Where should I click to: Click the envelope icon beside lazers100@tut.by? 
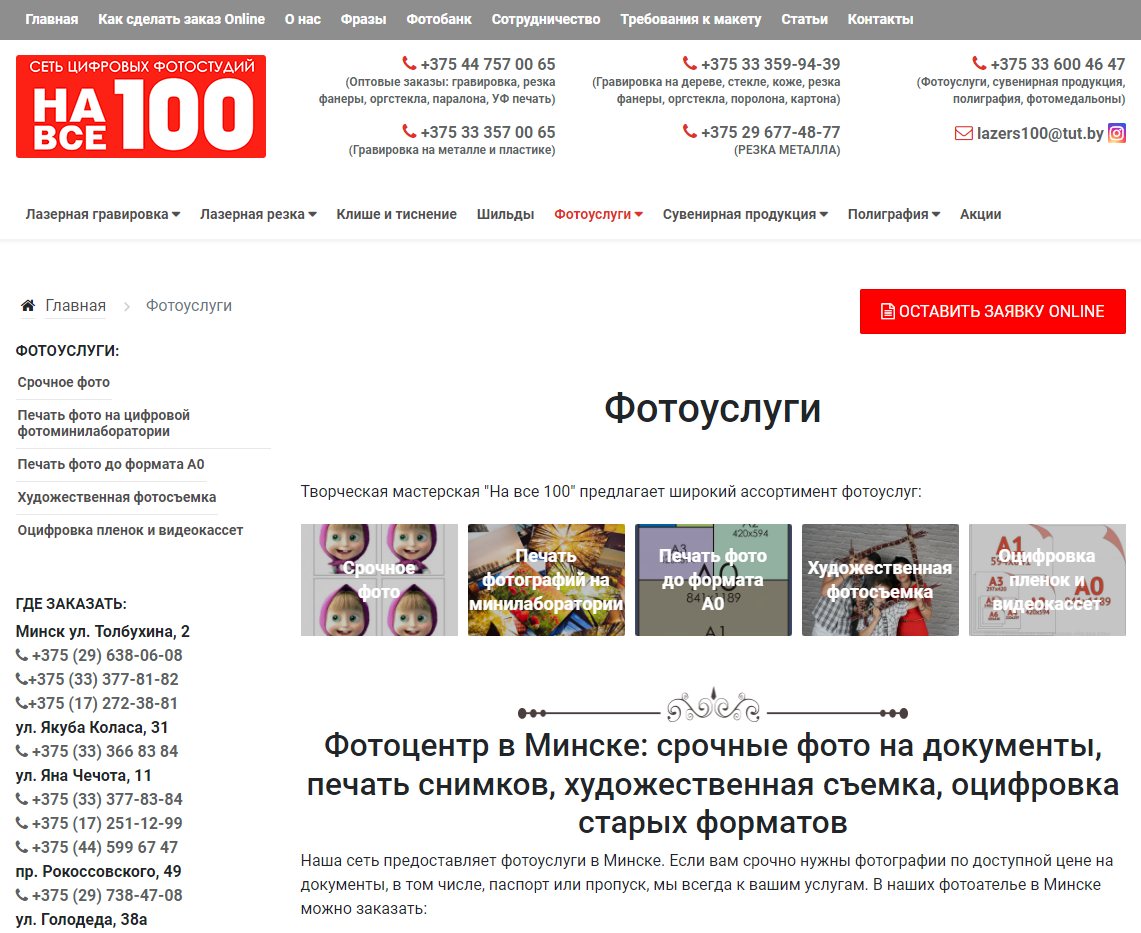[963, 133]
